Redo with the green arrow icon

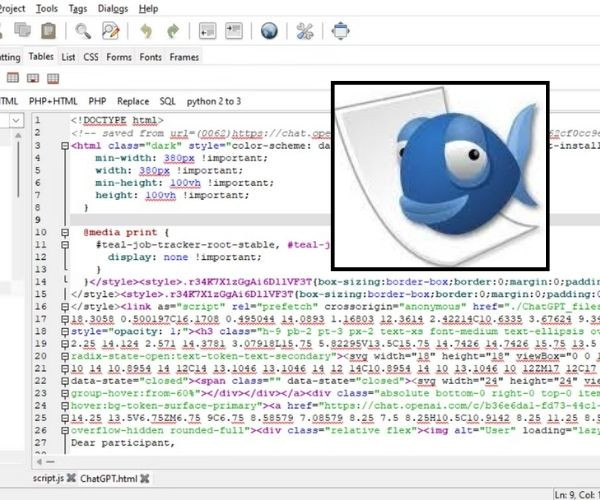173,31
